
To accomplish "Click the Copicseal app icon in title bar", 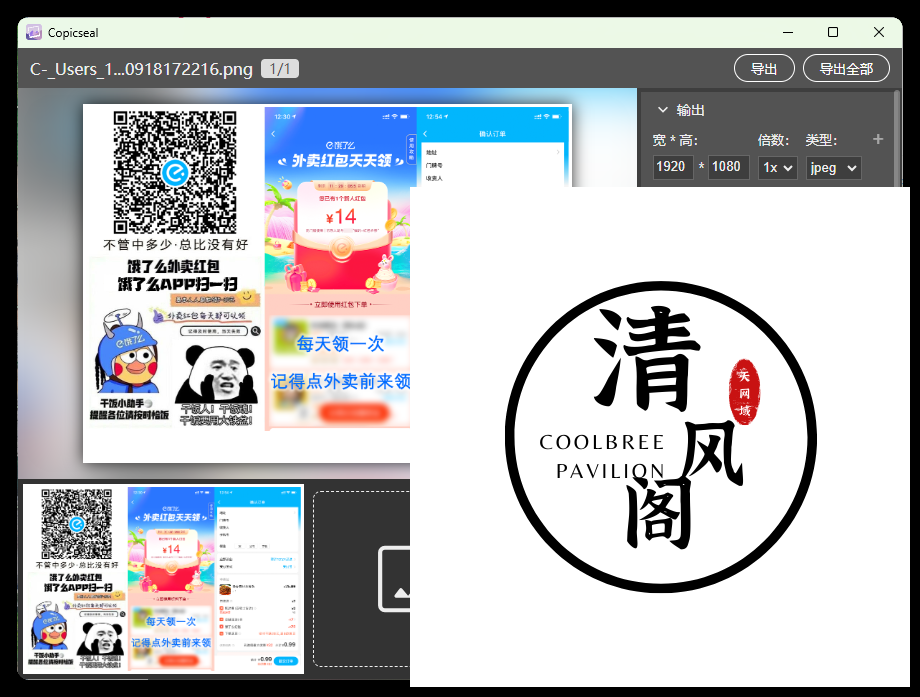I will click(34, 32).
